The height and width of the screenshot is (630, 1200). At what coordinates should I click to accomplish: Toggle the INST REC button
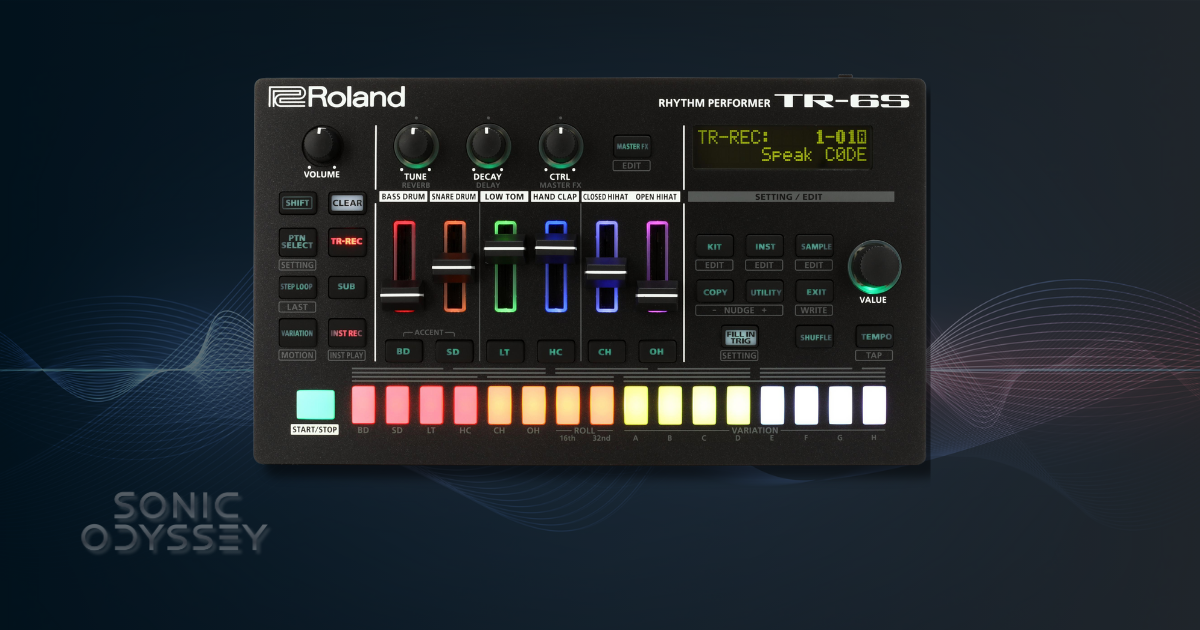tap(347, 333)
